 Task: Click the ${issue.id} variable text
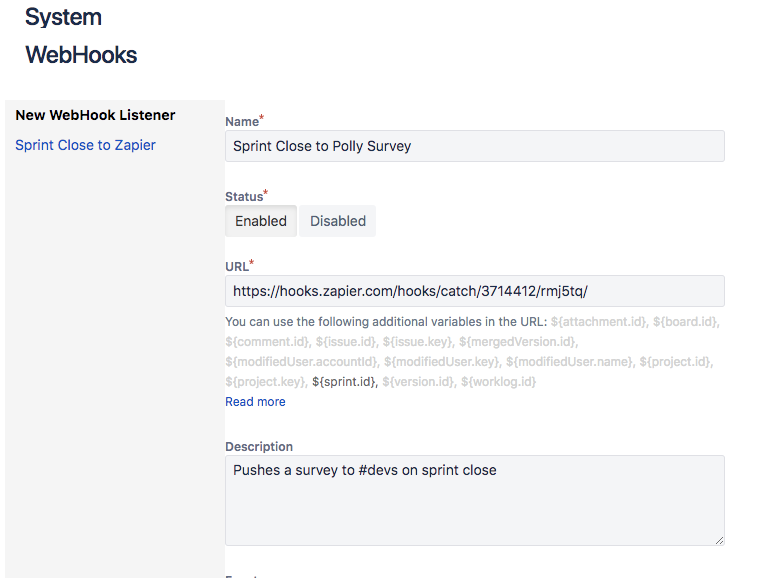click(347, 342)
